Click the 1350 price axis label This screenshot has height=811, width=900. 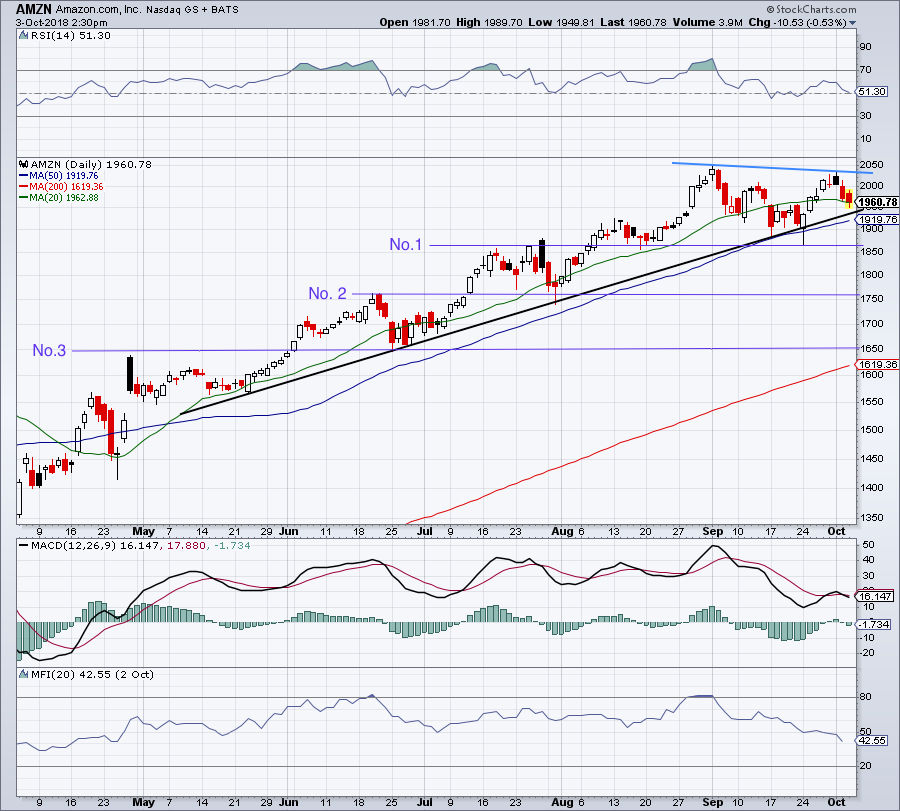pyautogui.click(x=871, y=517)
